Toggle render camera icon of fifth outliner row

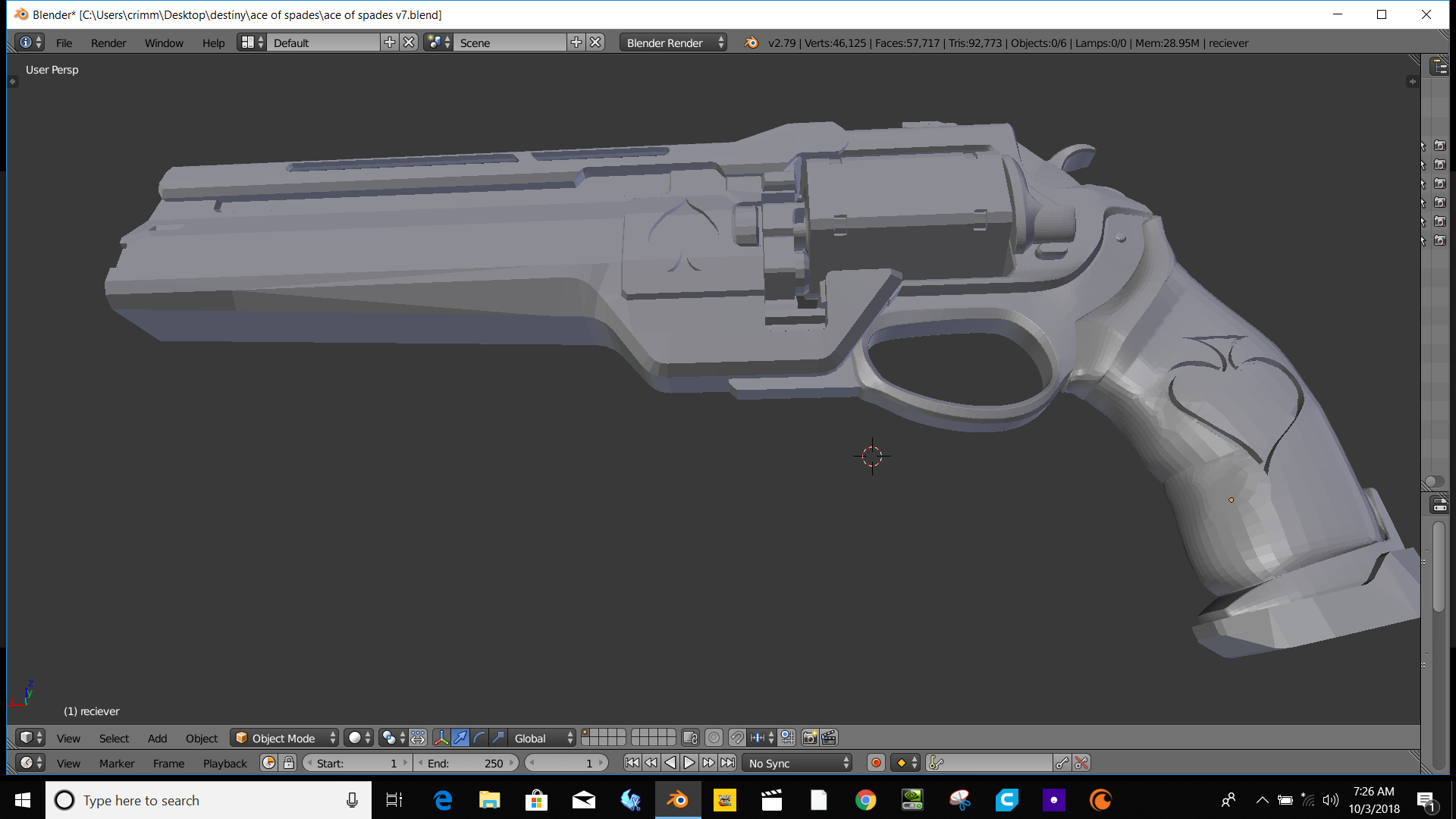pyautogui.click(x=1440, y=221)
